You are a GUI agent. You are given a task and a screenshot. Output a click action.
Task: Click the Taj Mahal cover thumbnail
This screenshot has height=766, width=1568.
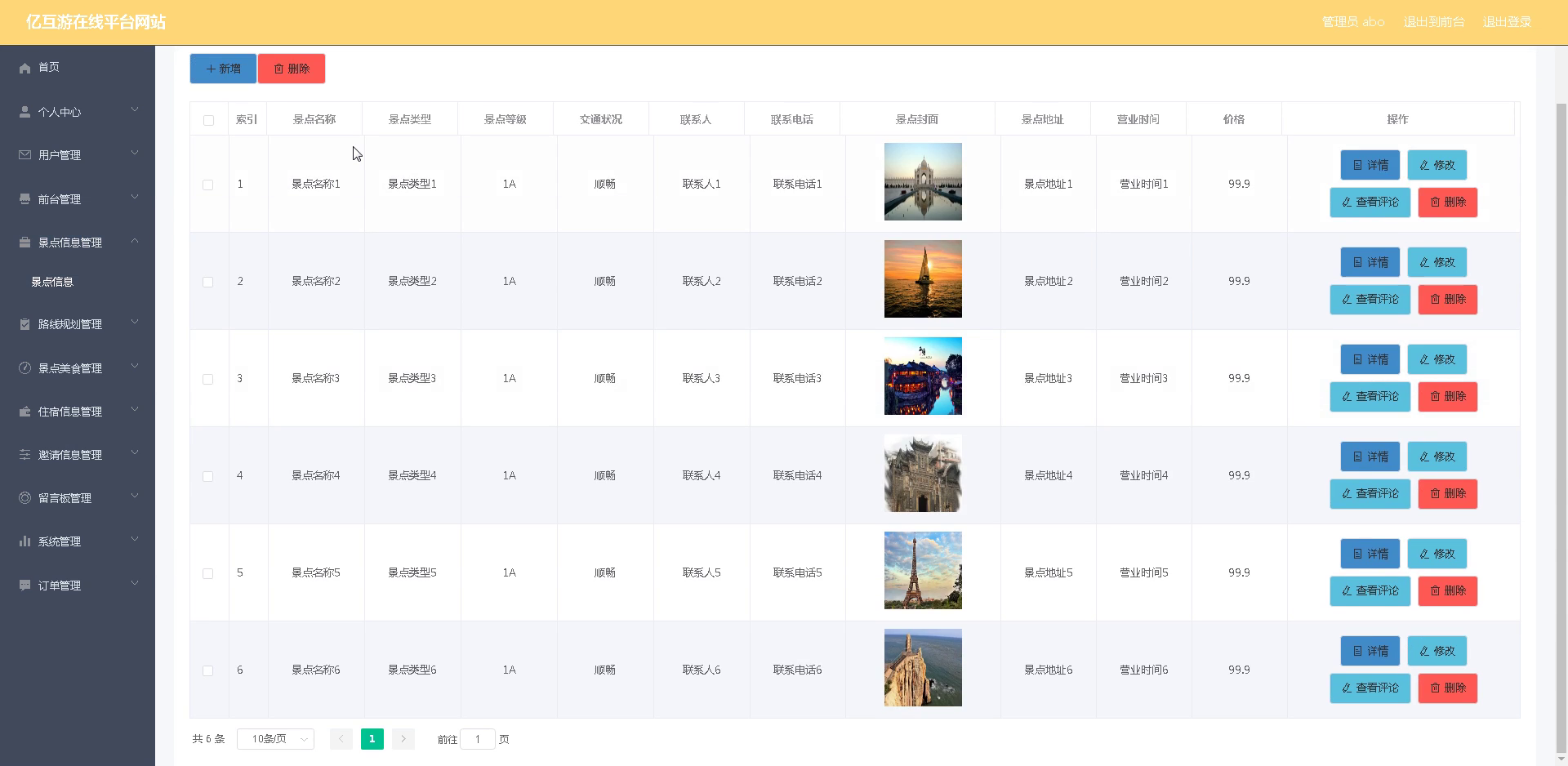[923, 181]
